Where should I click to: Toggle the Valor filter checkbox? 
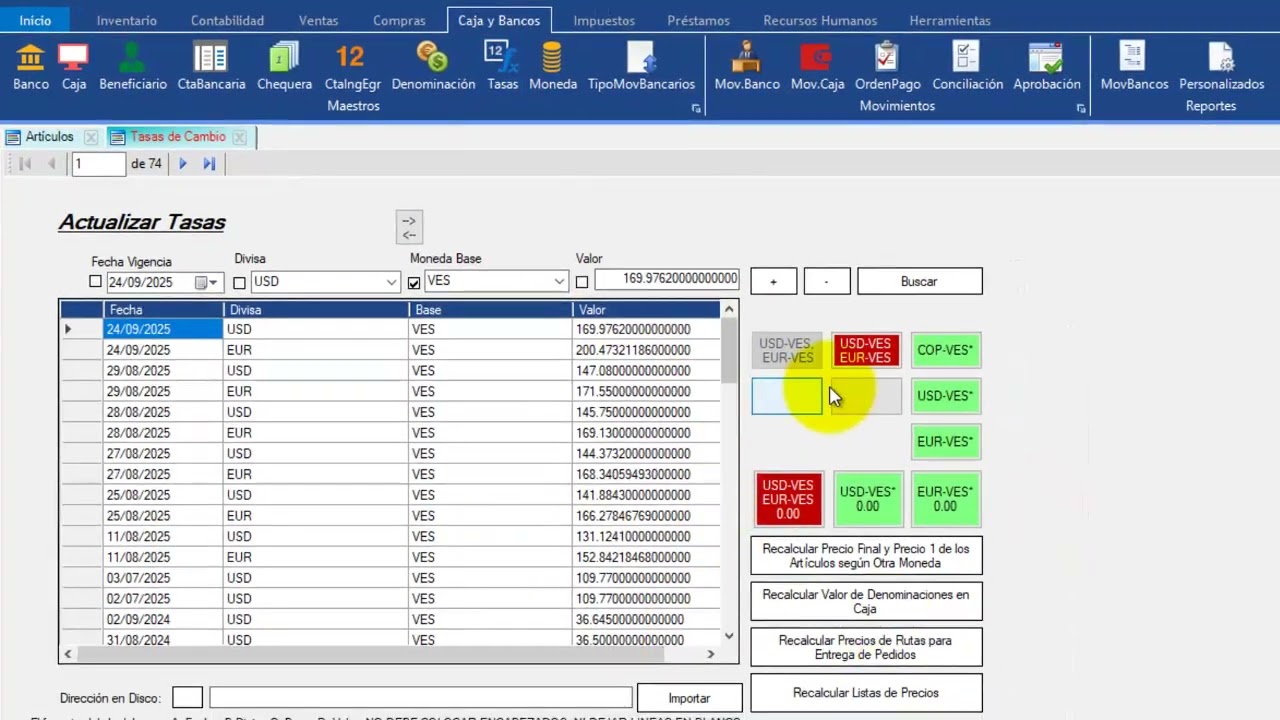(582, 283)
